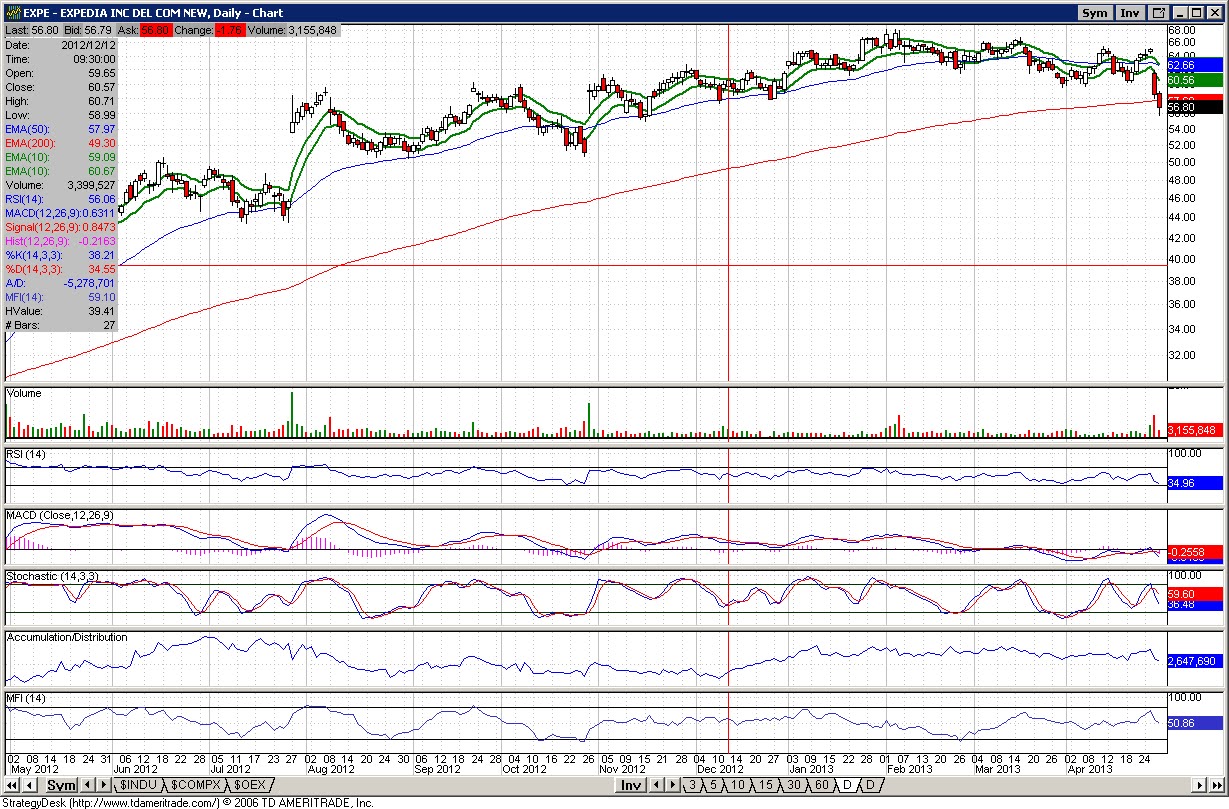The height and width of the screenshot is (809, 1229).
Task: Select the 30 minute interval tab
Action: tap(794, 785)
